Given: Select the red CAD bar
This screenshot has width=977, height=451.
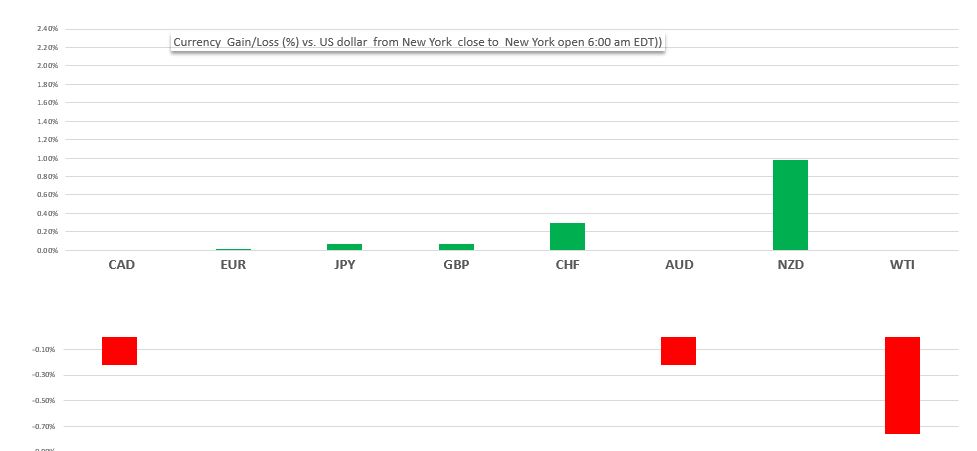Looking at the screenshot, I should 119,351.
